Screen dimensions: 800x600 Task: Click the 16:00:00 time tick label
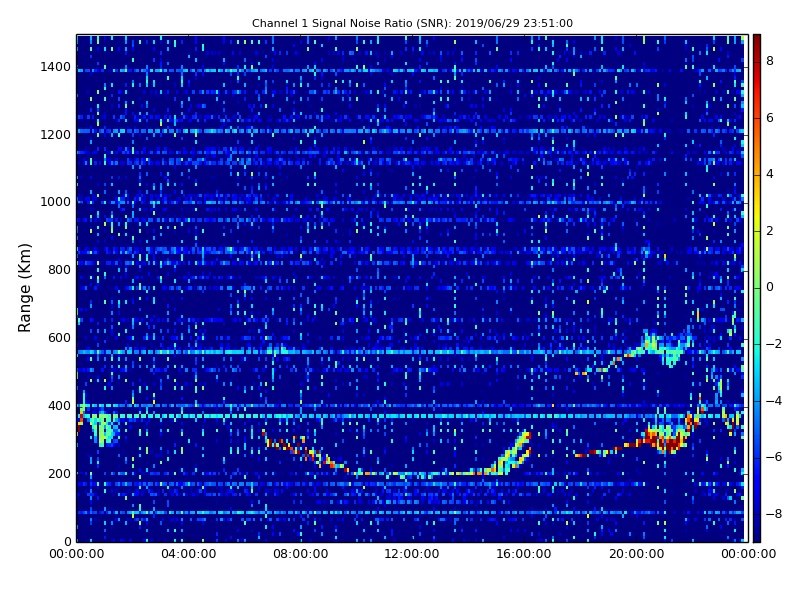(x=524, y=554)
